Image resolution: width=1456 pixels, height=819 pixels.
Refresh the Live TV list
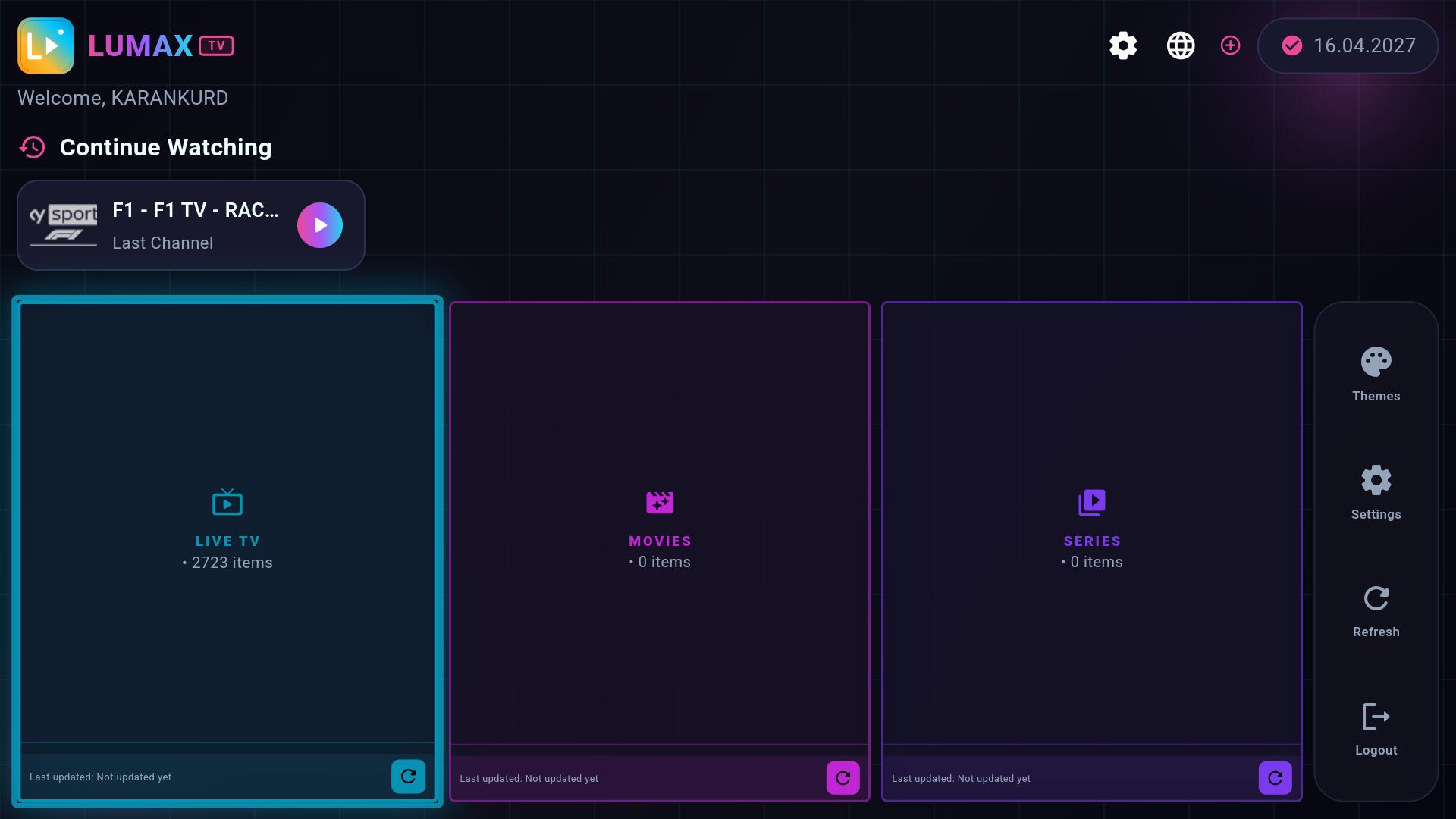point(408,777)
